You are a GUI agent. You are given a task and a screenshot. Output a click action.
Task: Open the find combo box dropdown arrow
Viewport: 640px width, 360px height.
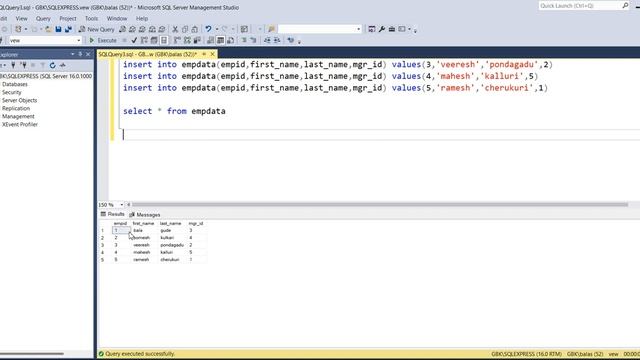coord(358,29)
